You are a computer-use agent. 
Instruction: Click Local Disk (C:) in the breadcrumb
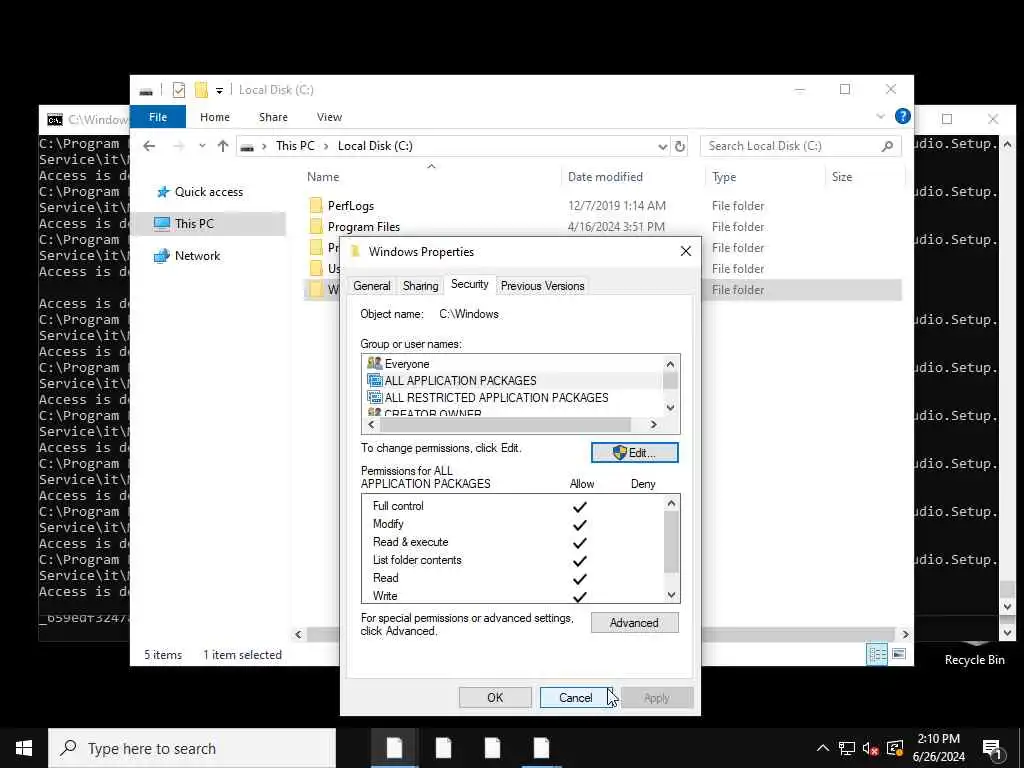tap(375, 146)
